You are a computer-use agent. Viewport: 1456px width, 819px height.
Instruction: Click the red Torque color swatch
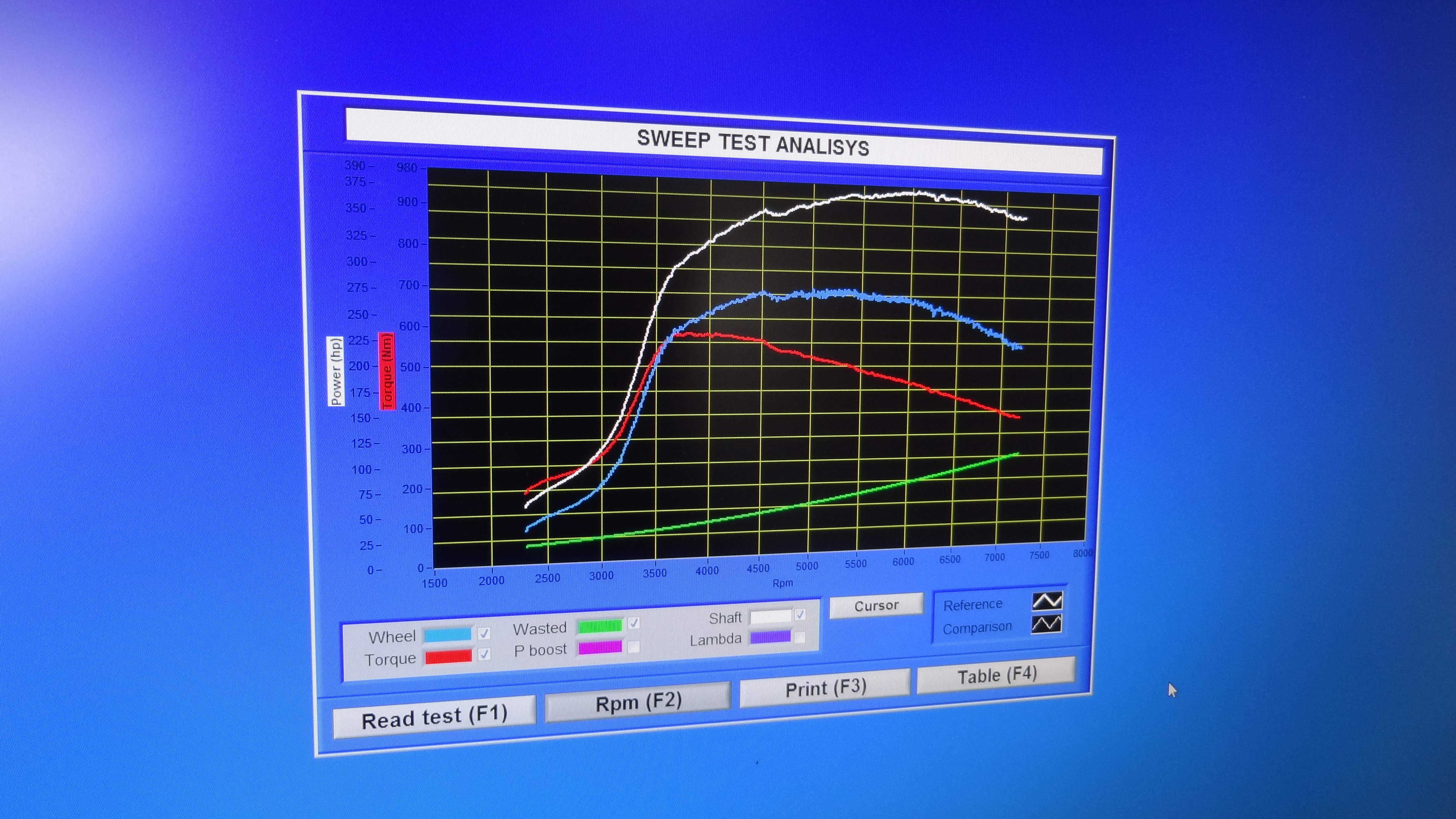448,656
